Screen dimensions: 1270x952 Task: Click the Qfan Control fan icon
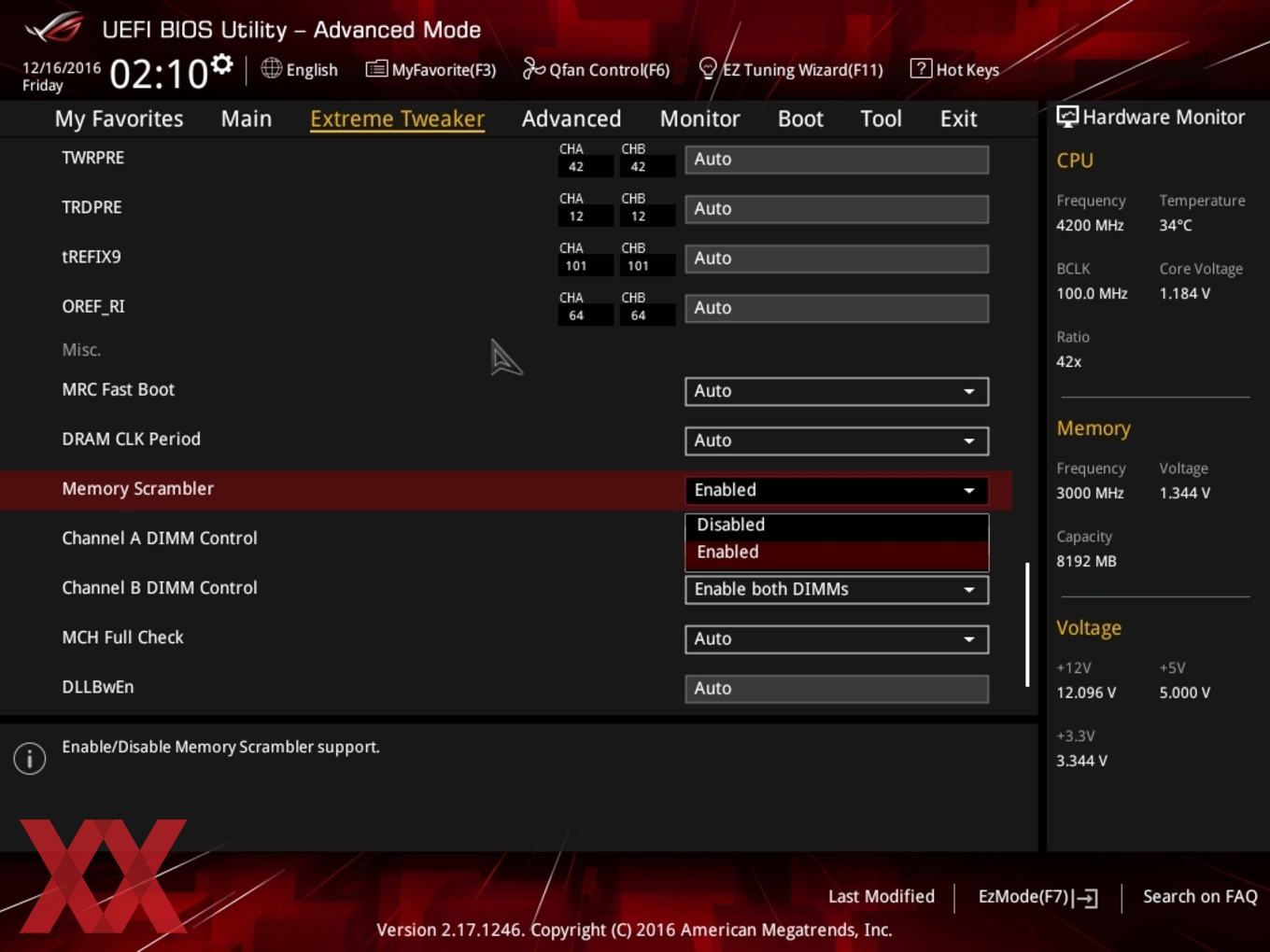pyautogui.click(x=533, y=68)
